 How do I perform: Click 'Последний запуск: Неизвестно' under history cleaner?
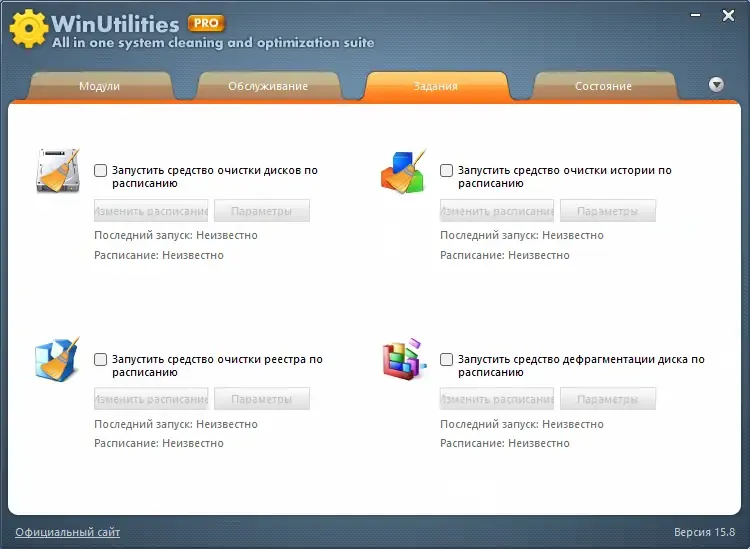[x=521, y=235]
